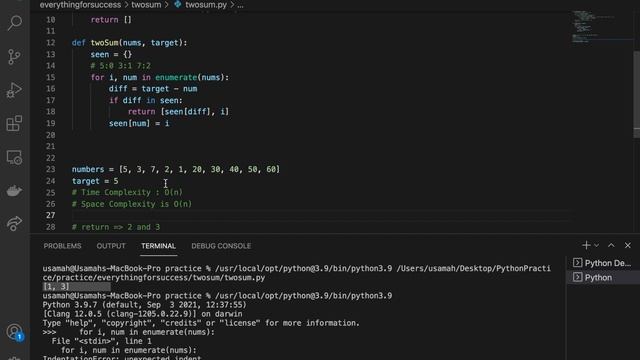
Task: Click the twosum folder breadcrumb
Action: point(146,5)
